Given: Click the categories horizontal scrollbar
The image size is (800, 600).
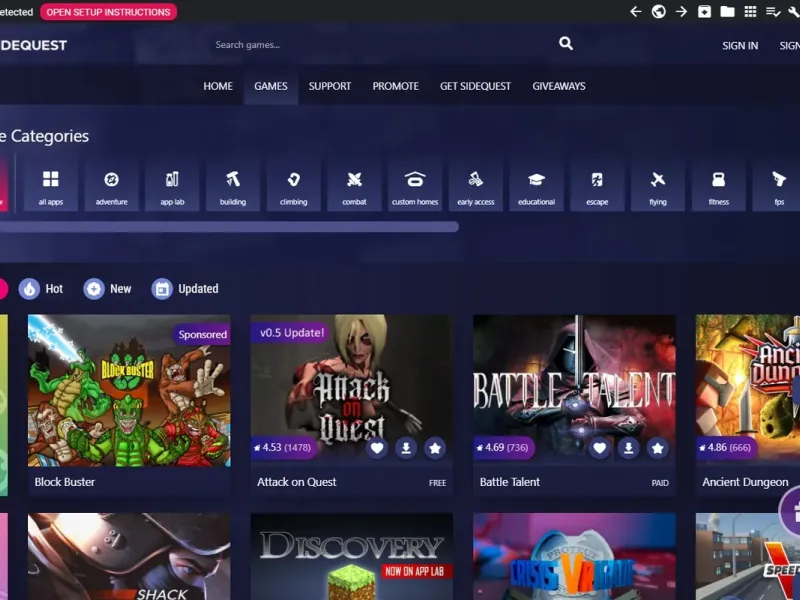Looking at the screenshot, I should 229,227.
